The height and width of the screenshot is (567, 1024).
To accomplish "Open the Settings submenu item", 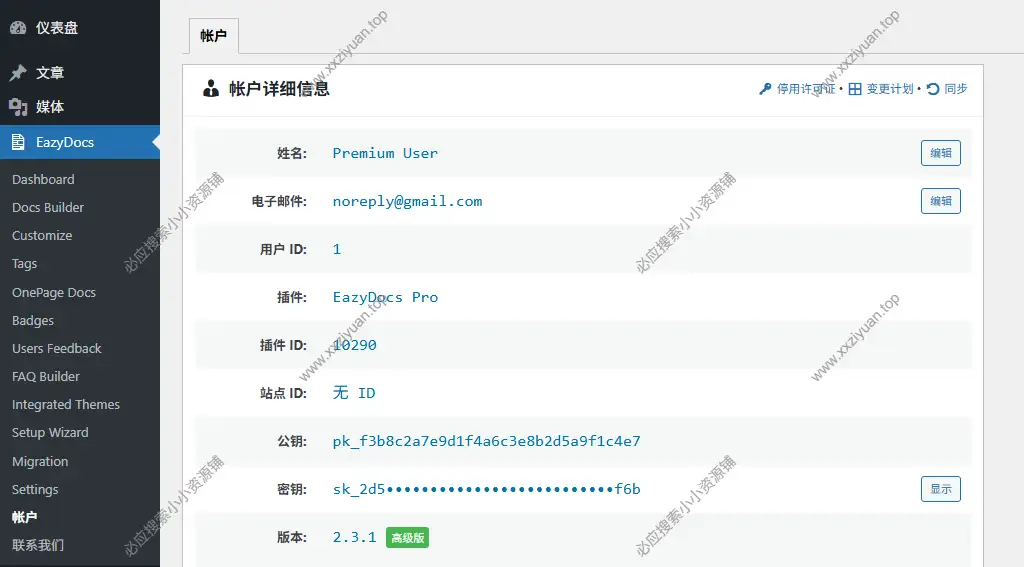I will pos(35,489).
